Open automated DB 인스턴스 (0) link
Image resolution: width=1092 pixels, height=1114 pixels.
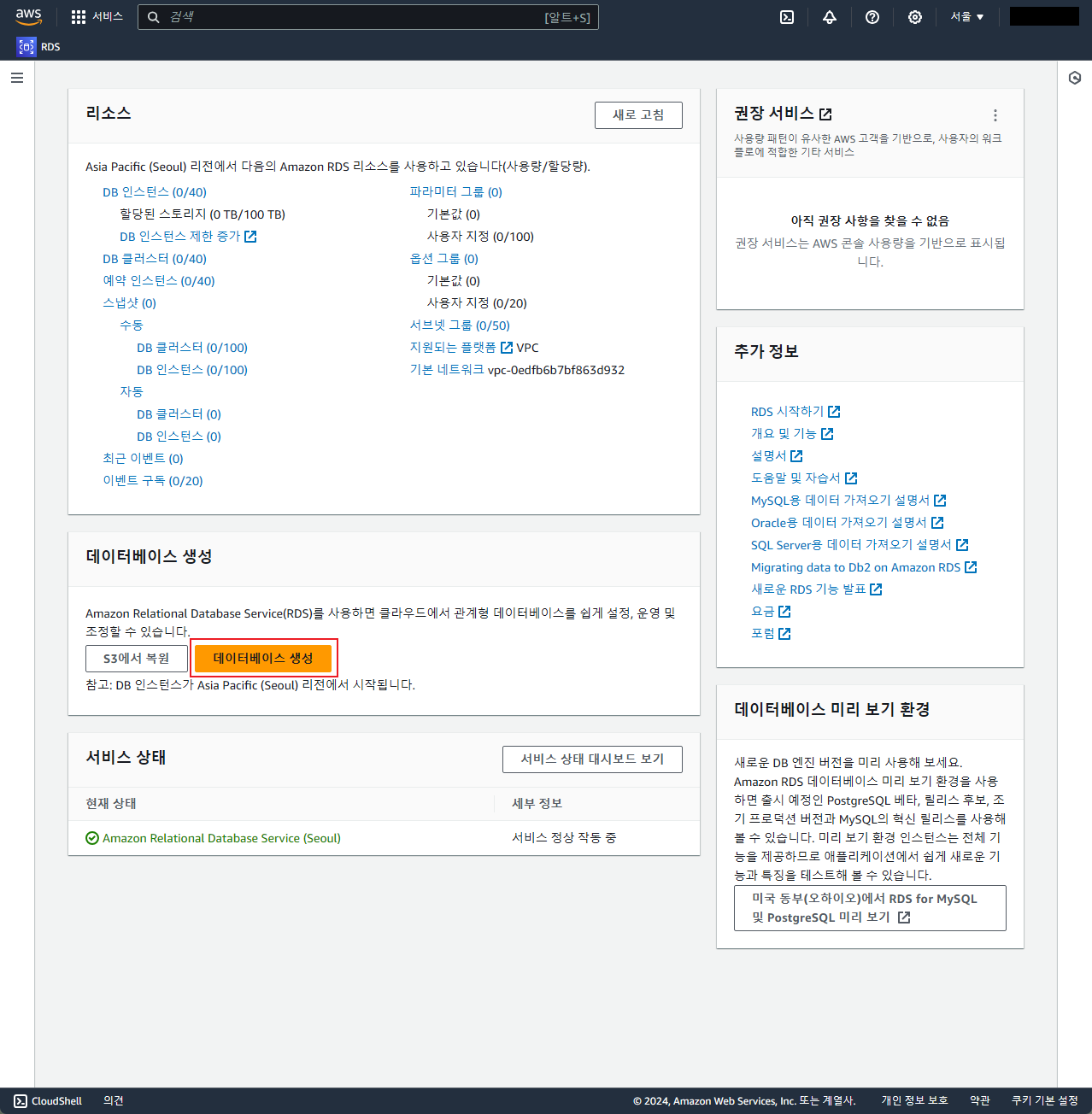179,437
